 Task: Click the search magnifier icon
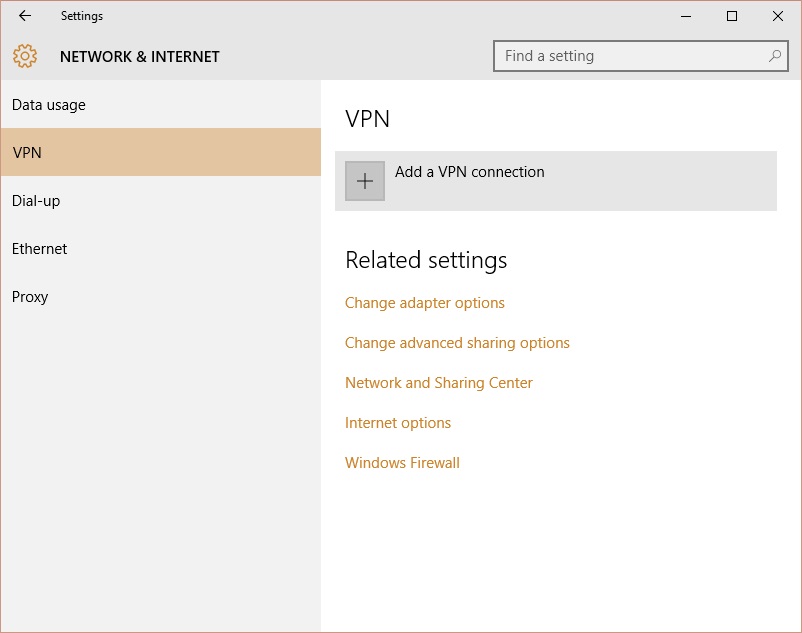coord(775,56)
